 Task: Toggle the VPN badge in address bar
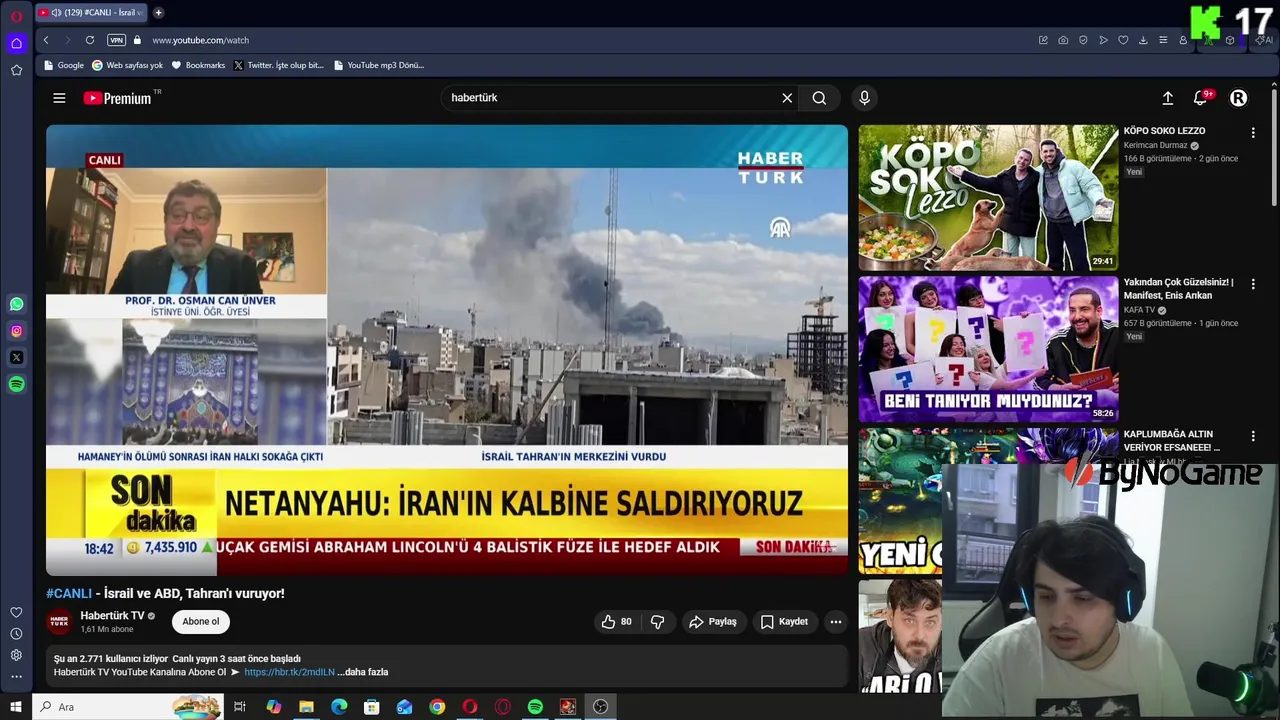coord(117,40)
